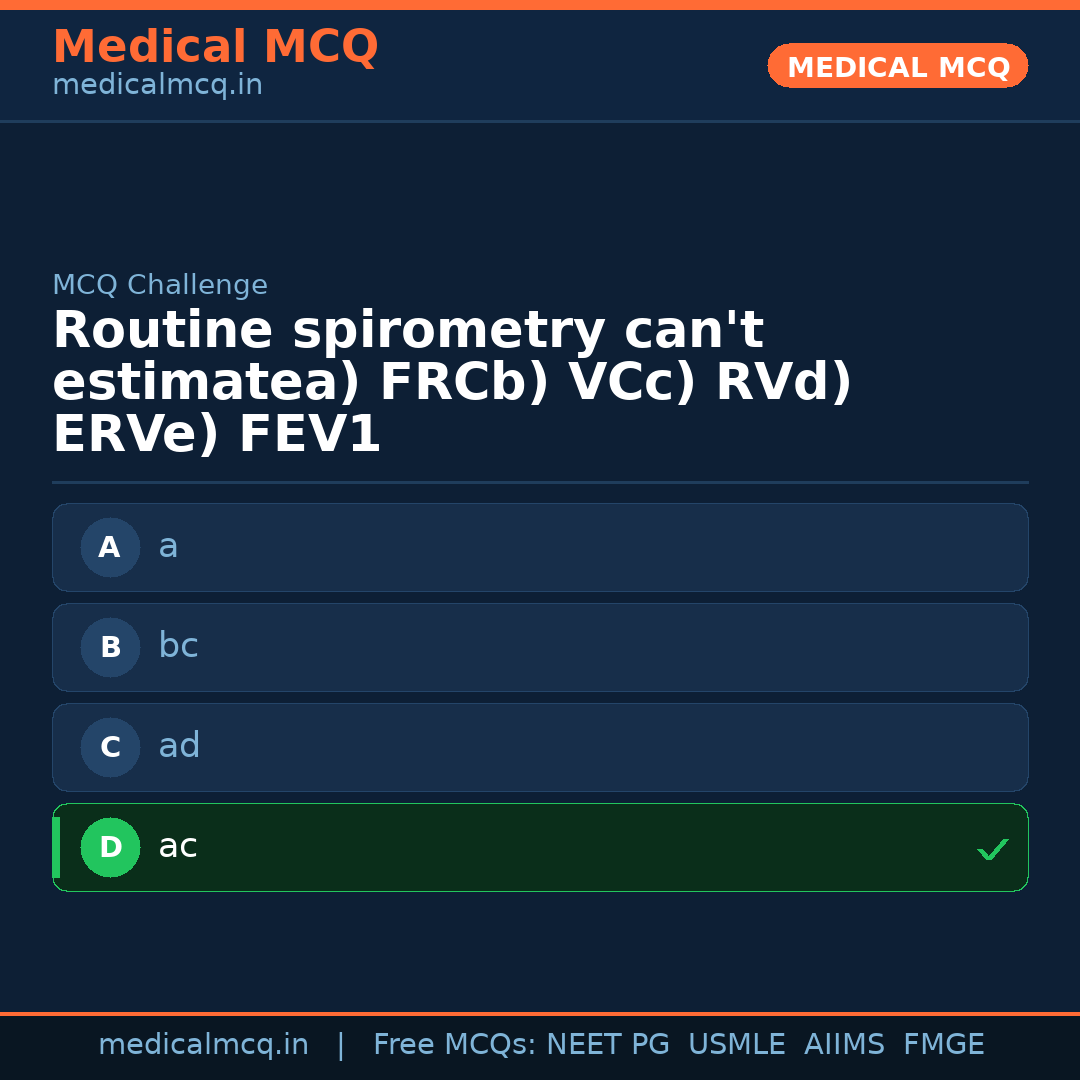This screenshot has height=1080, width=1080.
Task: Open the medicalmcq.in link under the logo
Action: point(157,84)
